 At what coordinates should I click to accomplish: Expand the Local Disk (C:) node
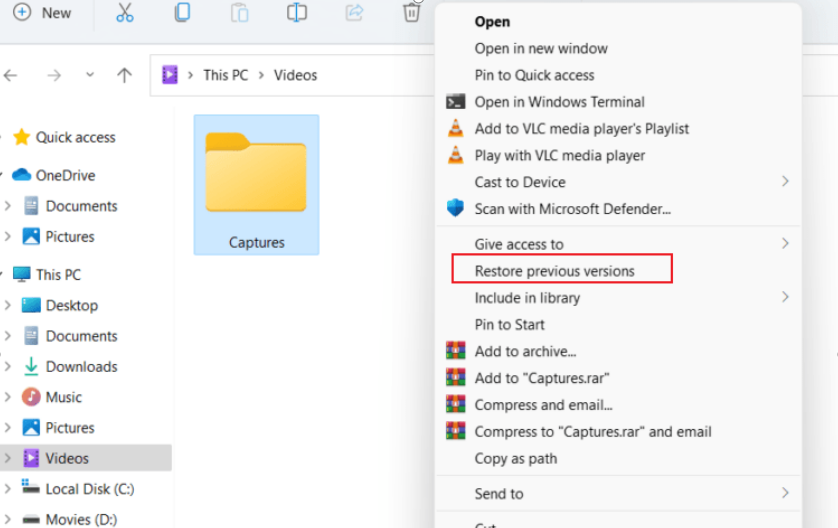[x=8, y=489]
